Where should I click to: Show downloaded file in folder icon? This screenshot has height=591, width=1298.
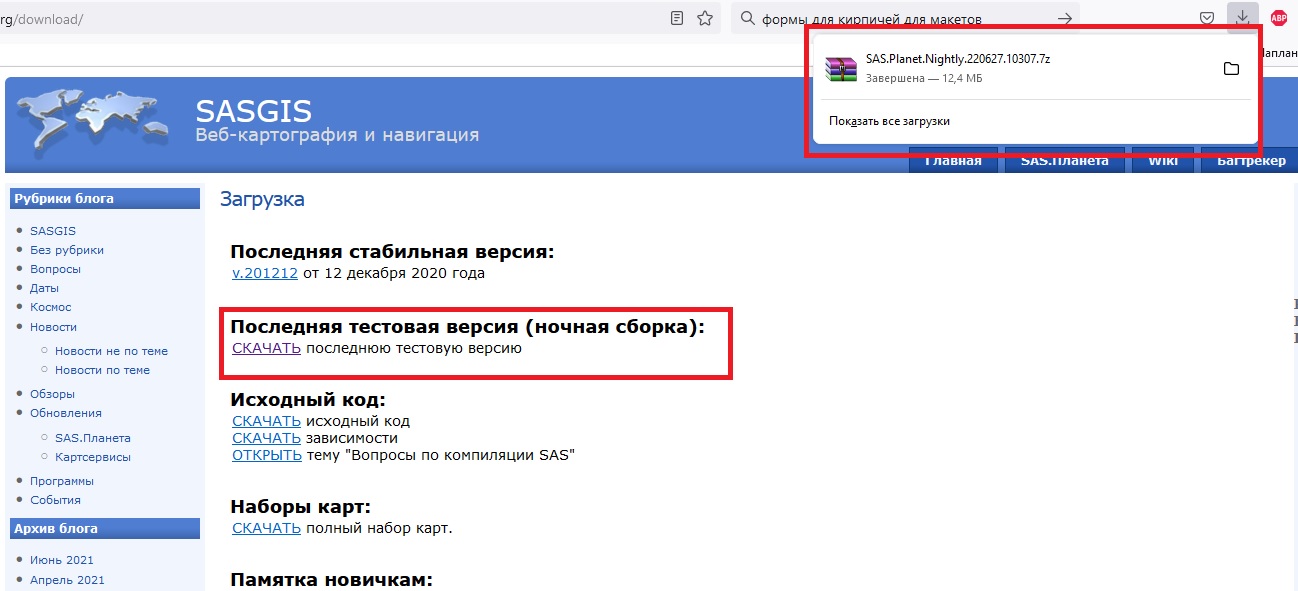coord(1231,68)
